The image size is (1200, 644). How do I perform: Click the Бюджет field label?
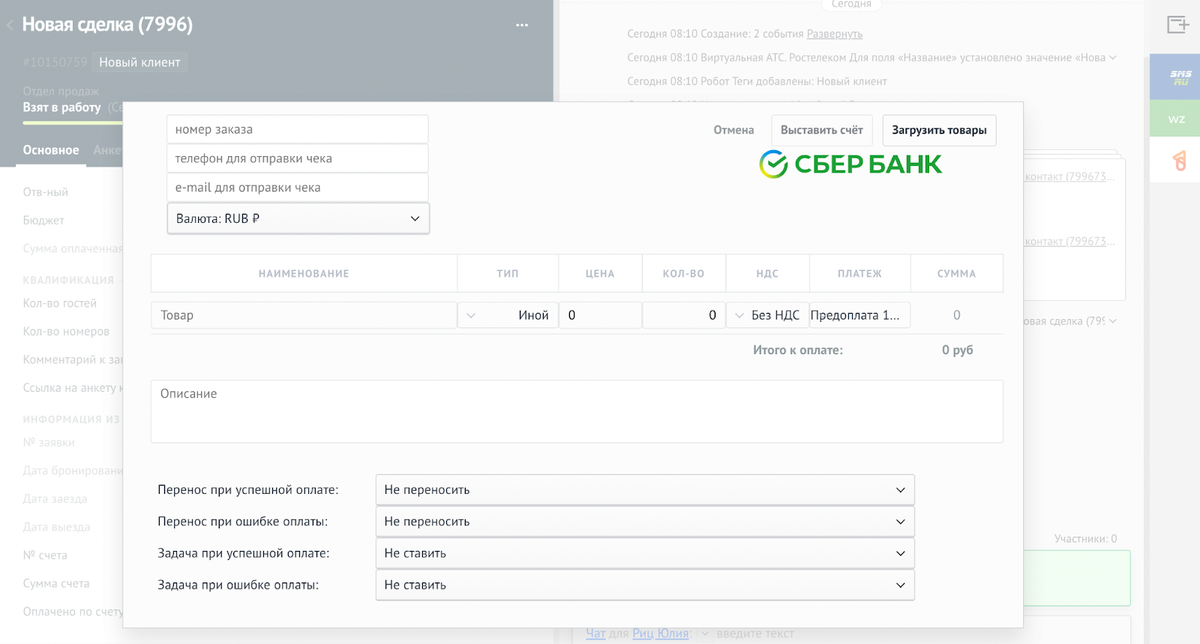[44, 220]
